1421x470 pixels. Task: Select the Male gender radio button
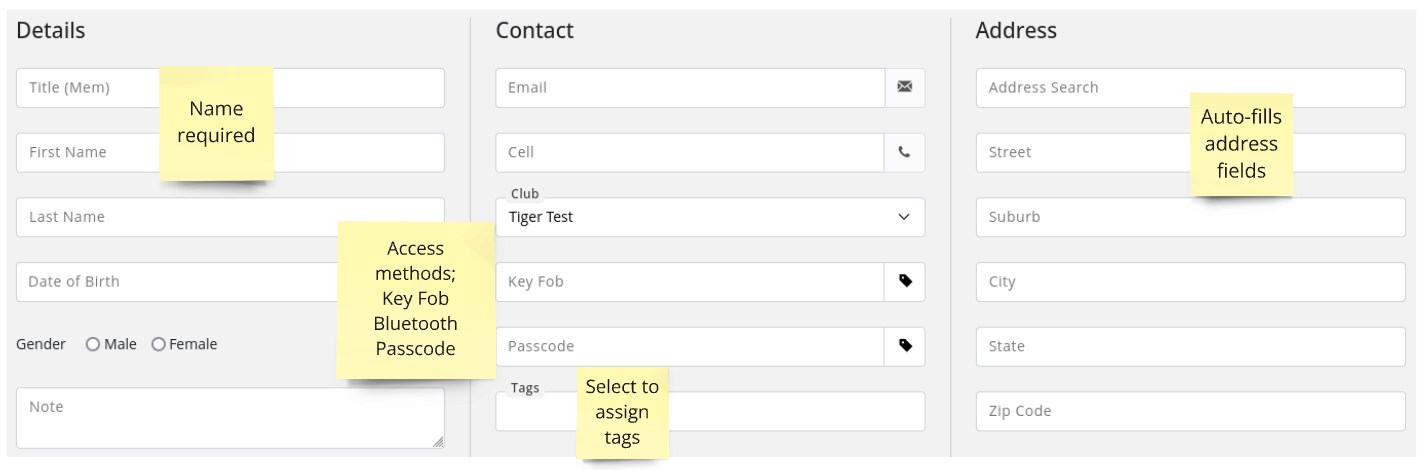(x=93, y=344)
